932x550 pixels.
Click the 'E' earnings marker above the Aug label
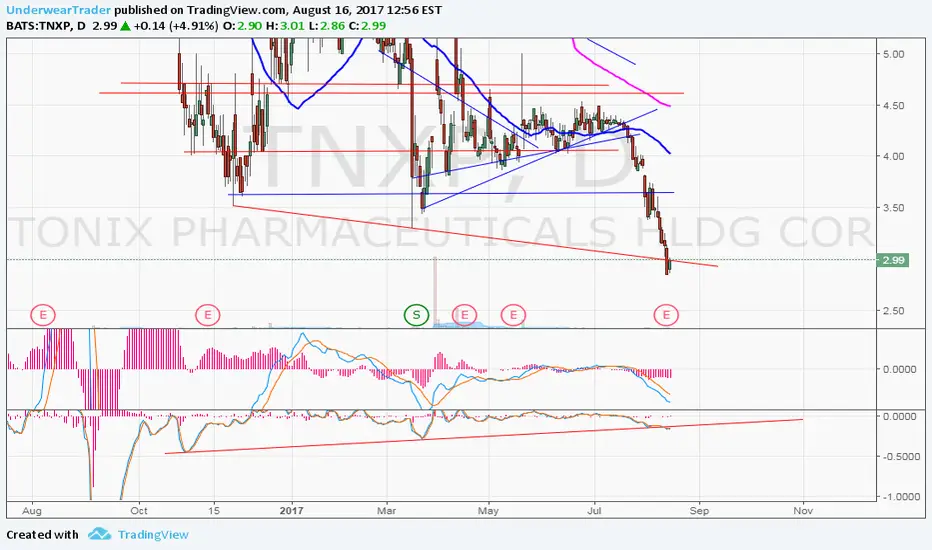click(43, 315)
